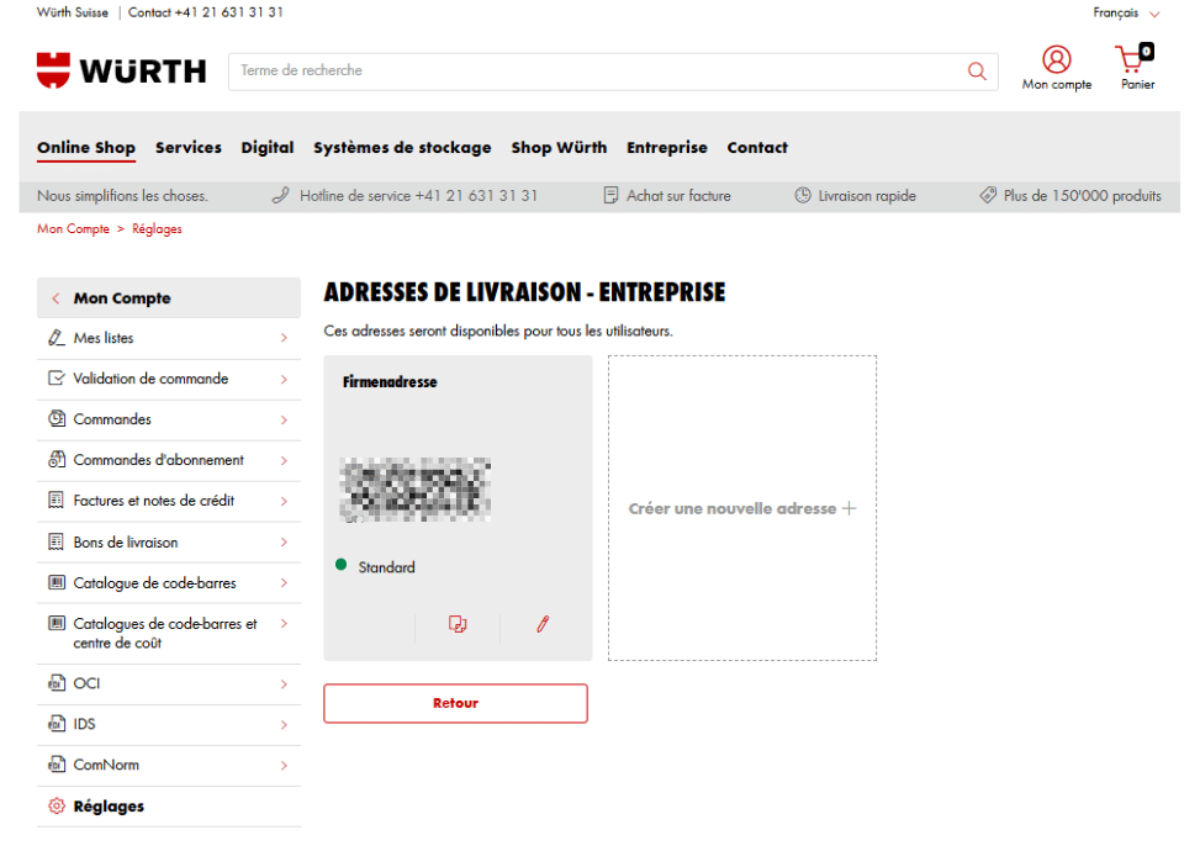
Task: Click the Bons de livraison icon
Action: 56,542
